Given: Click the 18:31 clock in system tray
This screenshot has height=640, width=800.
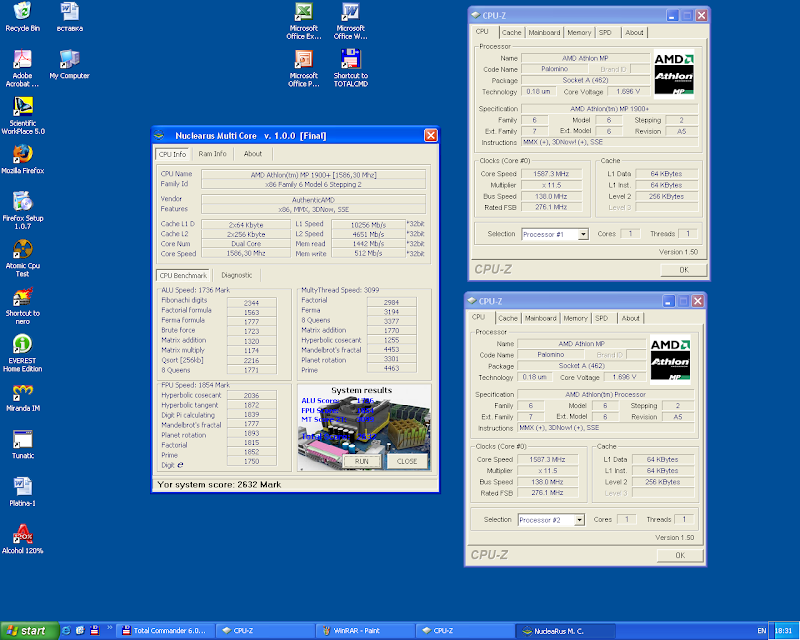Looking at the screenshot, I should point(783,631).
